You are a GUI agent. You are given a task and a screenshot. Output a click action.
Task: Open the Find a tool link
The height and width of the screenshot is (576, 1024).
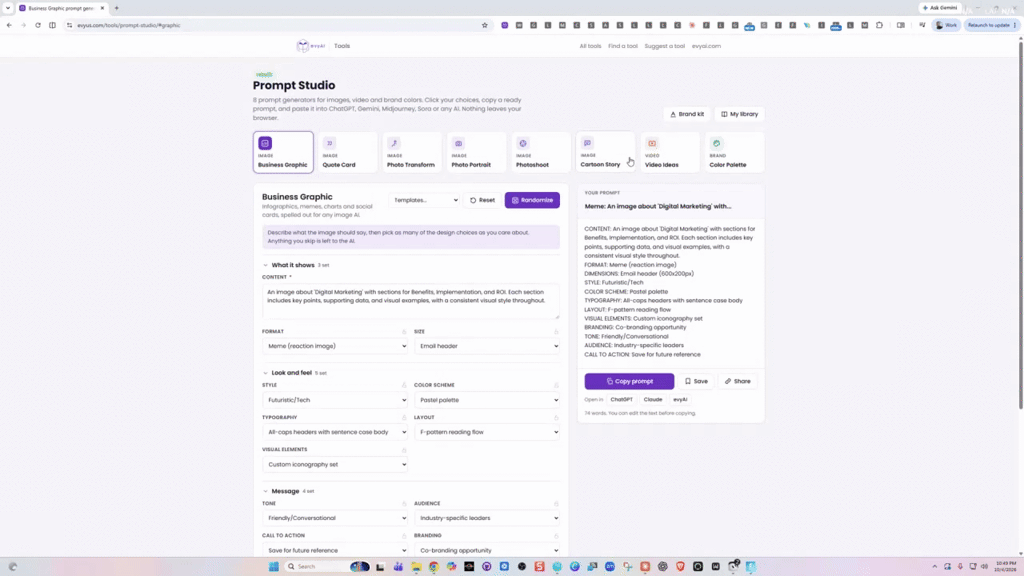(x=622, y=46)
